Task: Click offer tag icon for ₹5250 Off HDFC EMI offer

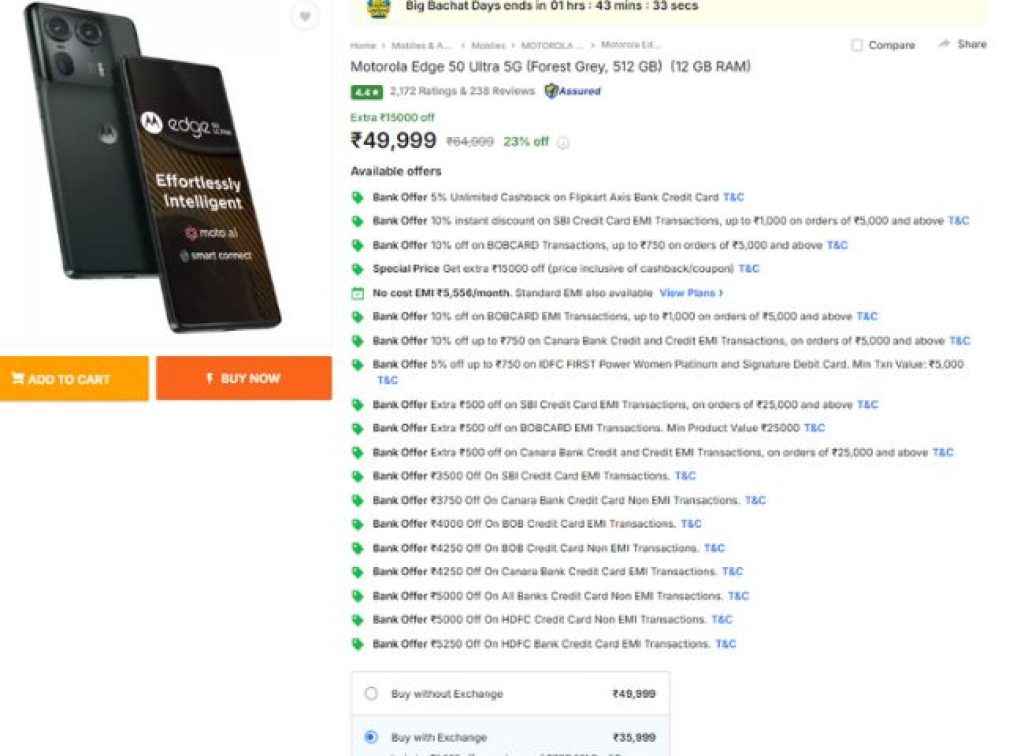Action: 358,644
